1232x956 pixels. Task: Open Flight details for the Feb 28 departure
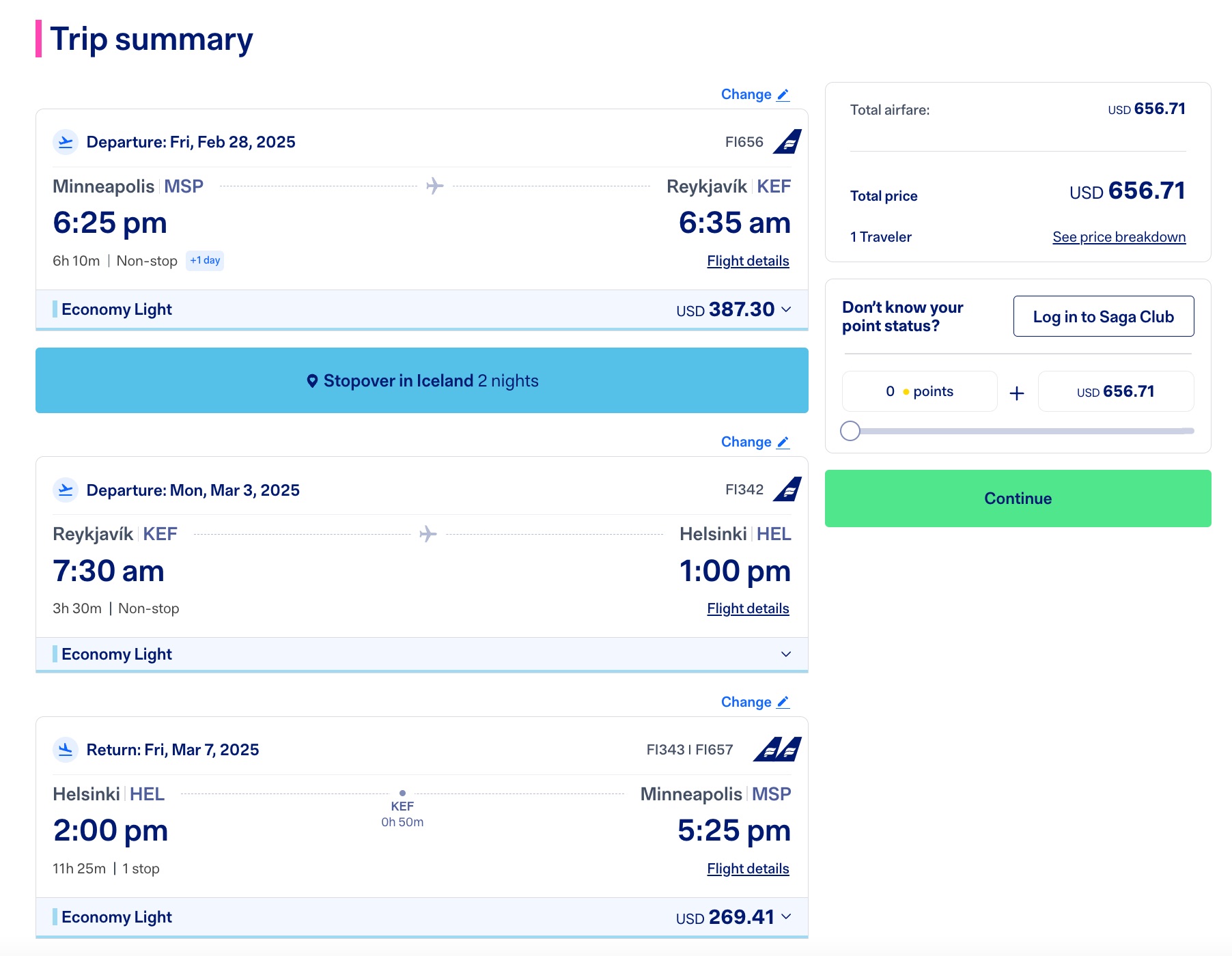point(748,261)
